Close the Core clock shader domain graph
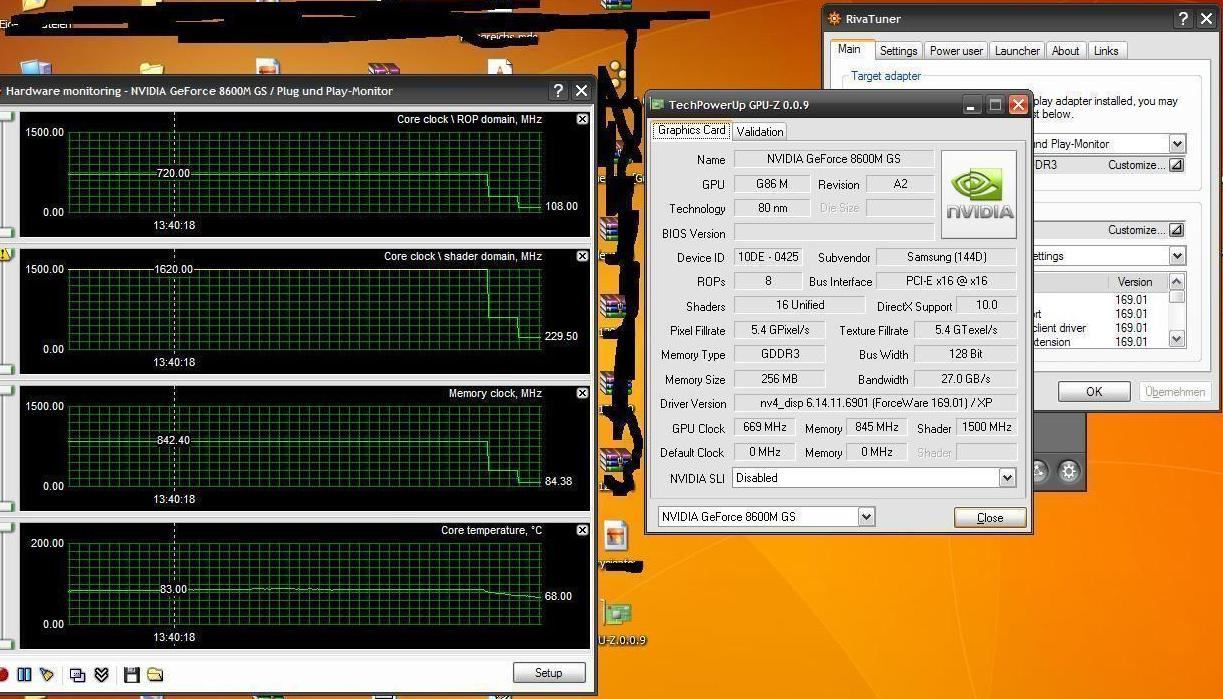Image resolution: width=1223 pixels, height=699 pixels. click(583, 256)
